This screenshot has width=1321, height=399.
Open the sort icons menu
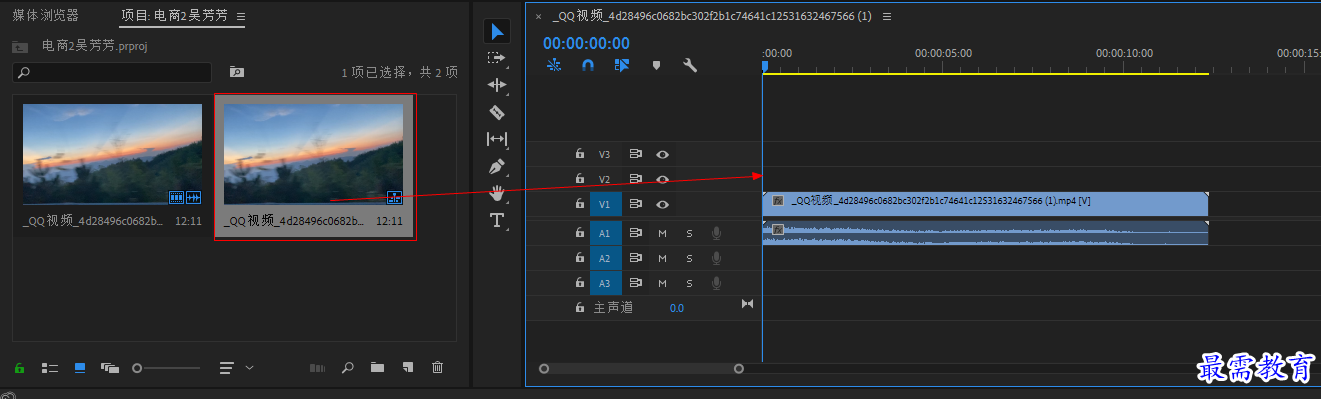point(227,368)
